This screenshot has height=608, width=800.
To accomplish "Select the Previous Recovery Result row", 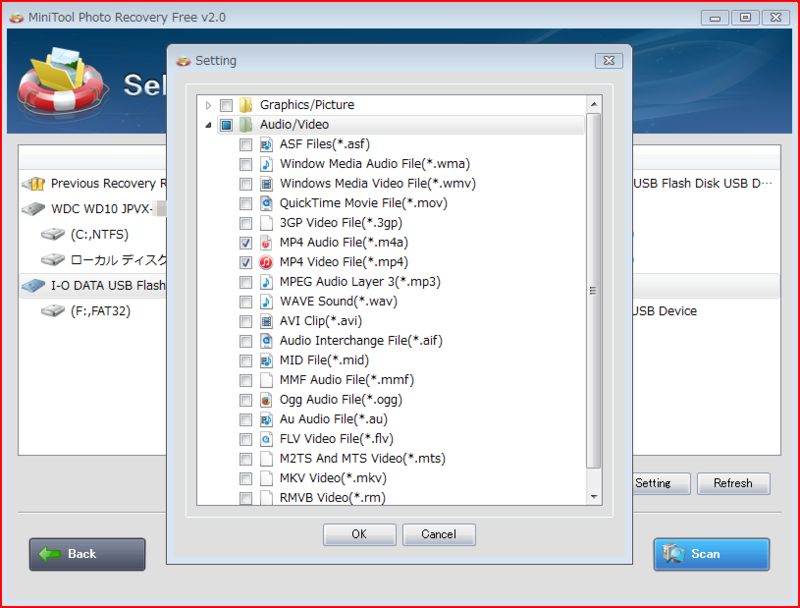I will pyautogui.click(x=93, y=184).
